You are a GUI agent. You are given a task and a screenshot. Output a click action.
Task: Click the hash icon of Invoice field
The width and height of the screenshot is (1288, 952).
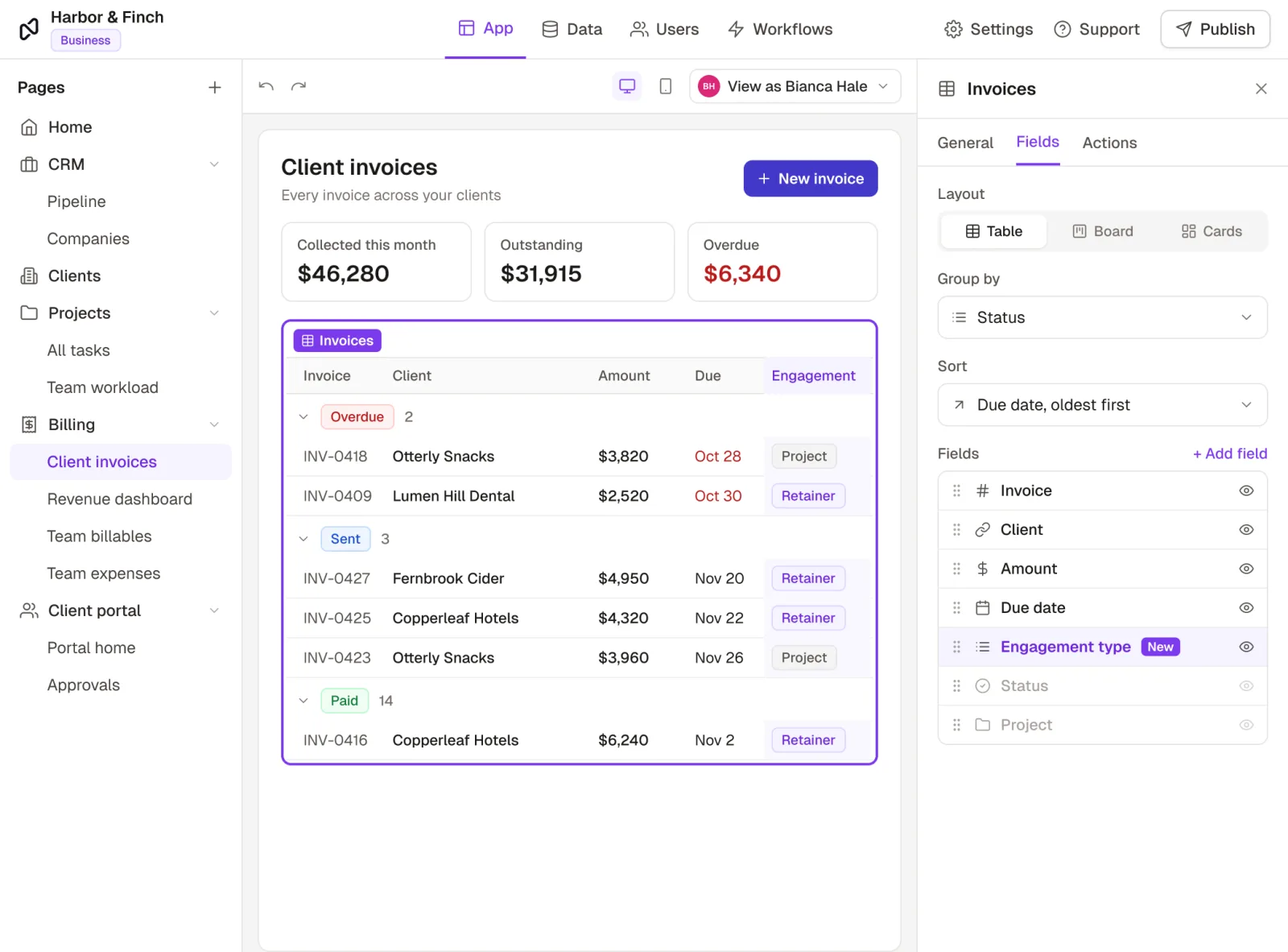coord(983,490)
